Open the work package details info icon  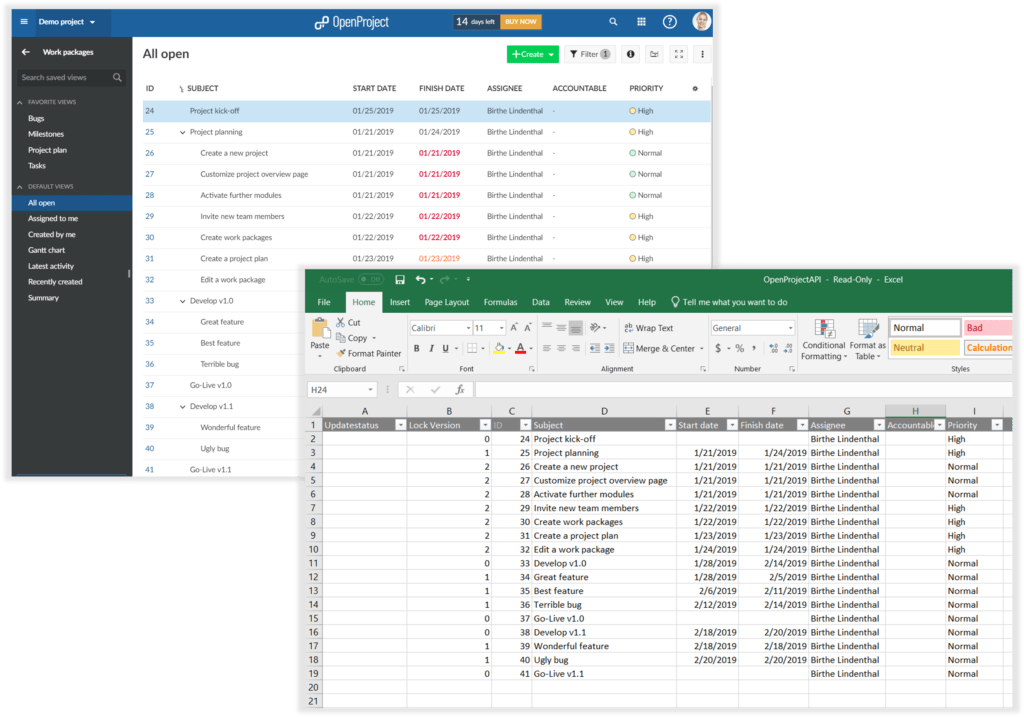pos(630,54)
